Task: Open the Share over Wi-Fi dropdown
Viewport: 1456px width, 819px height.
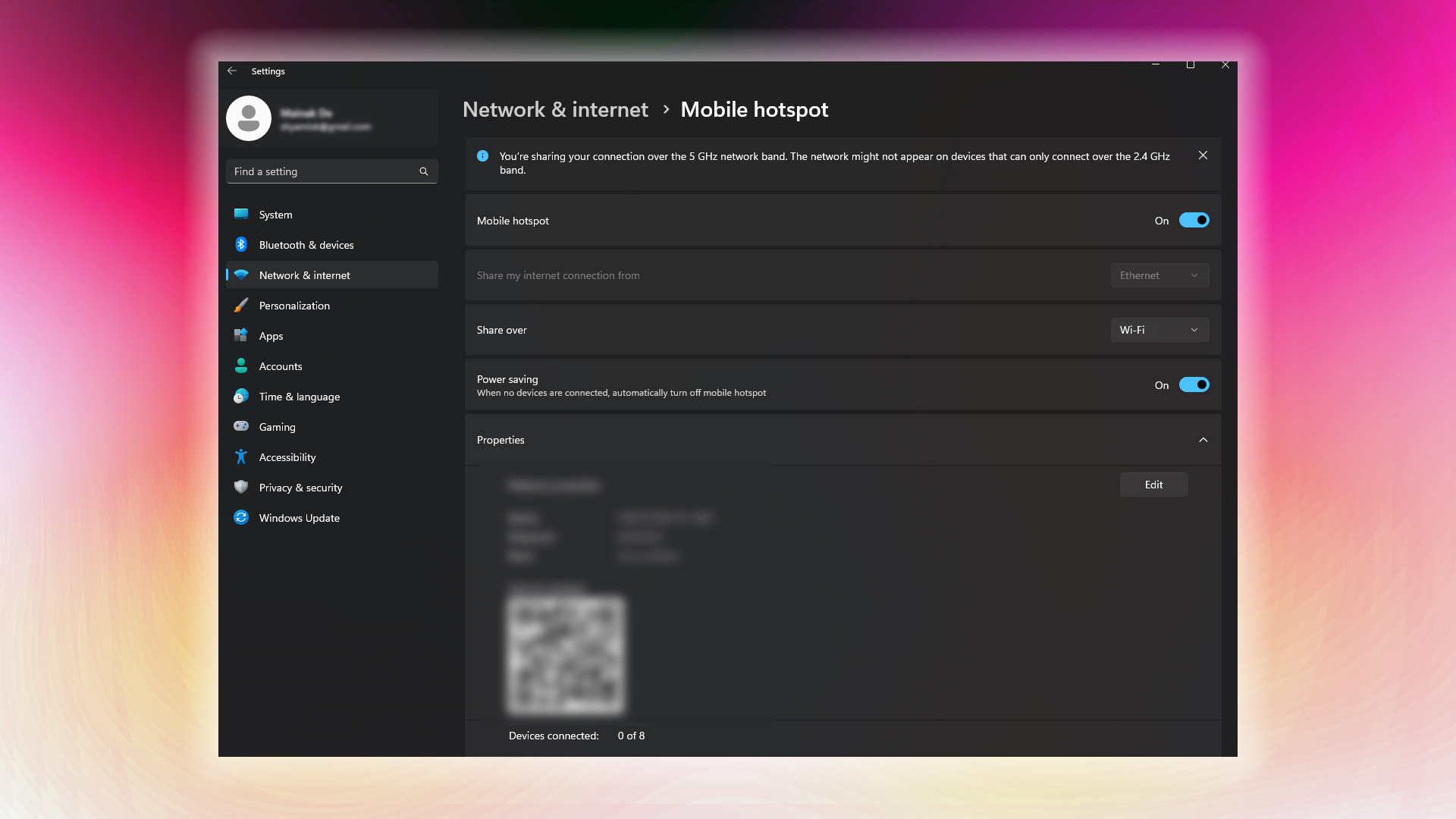Action: 1159,330
